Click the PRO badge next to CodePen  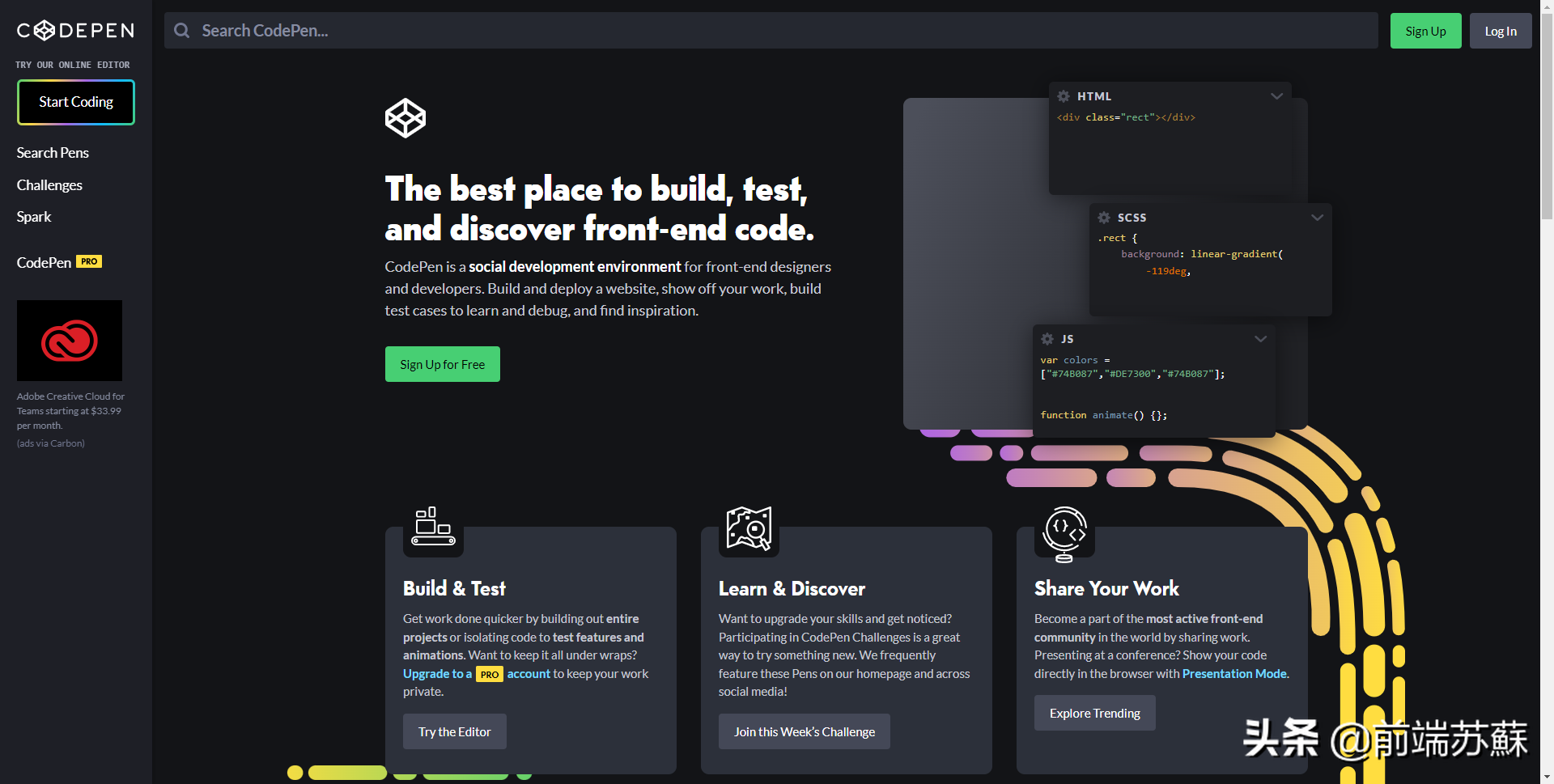pos(89,261)
